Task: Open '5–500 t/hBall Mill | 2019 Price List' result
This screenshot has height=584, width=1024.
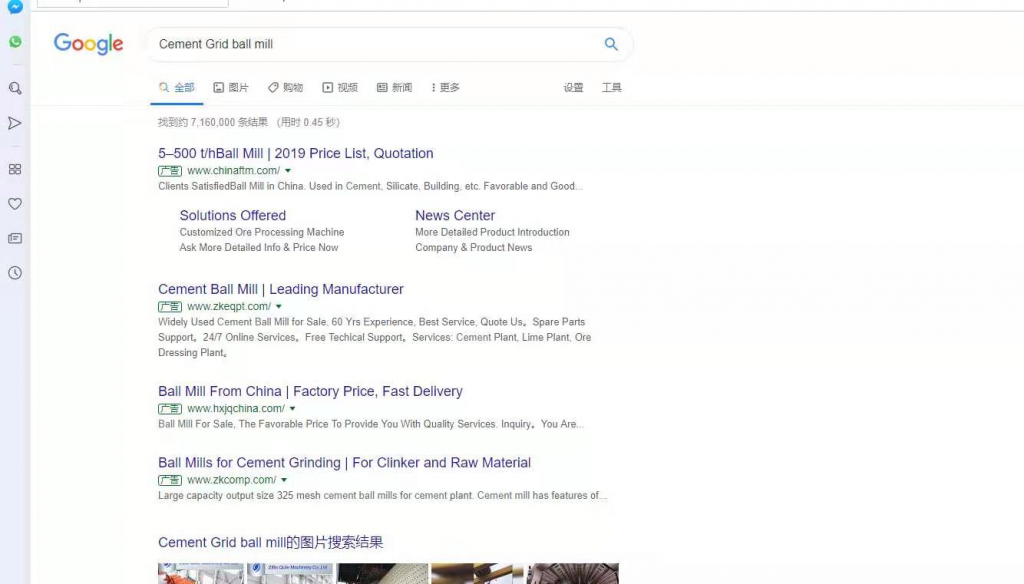Action: tap(295, 153)
